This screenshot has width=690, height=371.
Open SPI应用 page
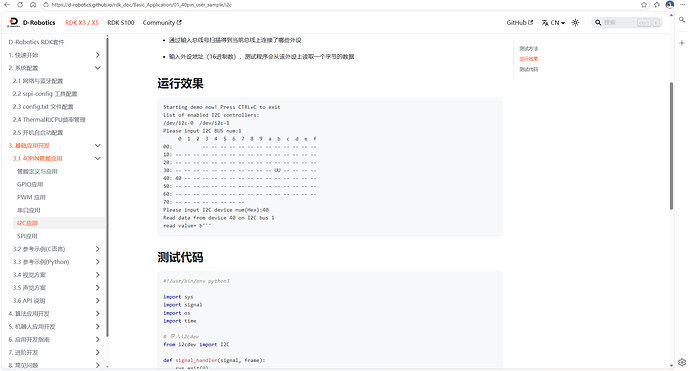pyautogui.click(x=27, y=236)
